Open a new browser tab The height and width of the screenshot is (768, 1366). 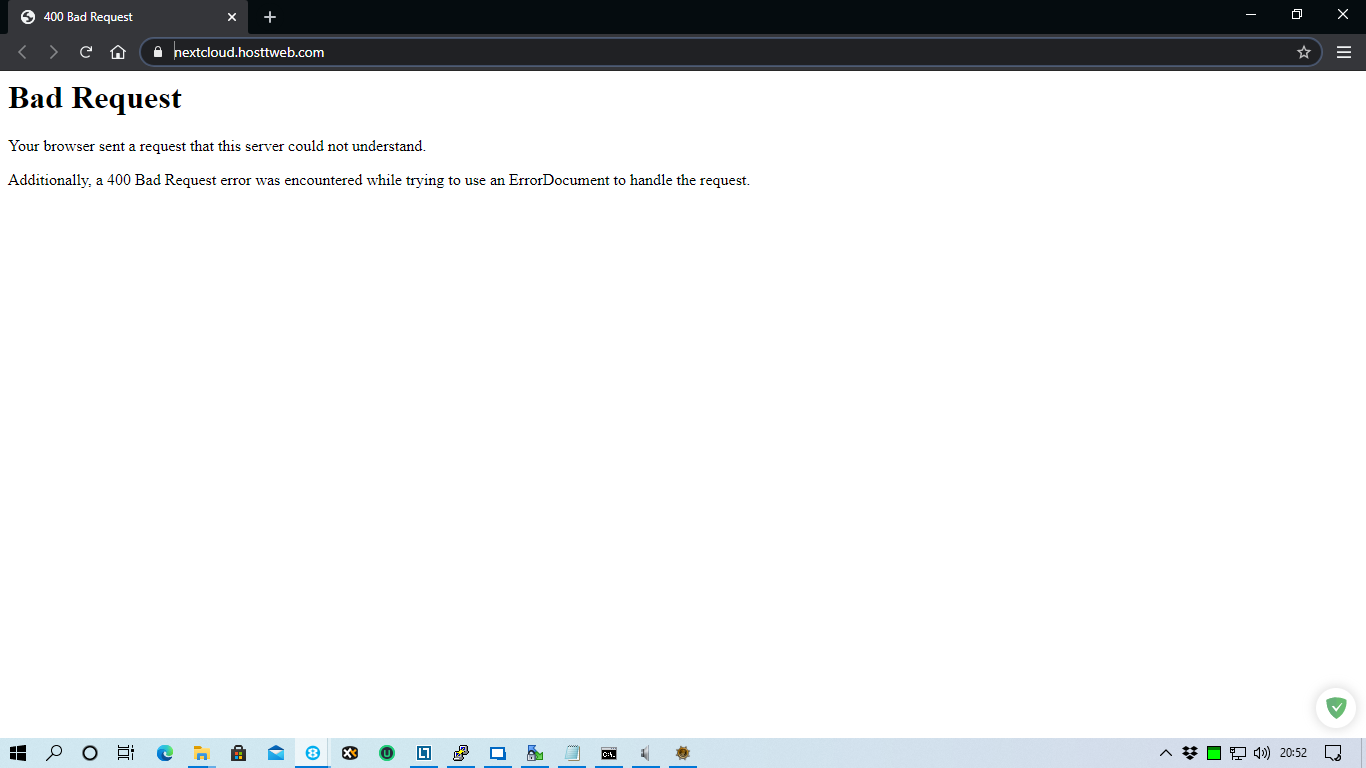point(269,17)
